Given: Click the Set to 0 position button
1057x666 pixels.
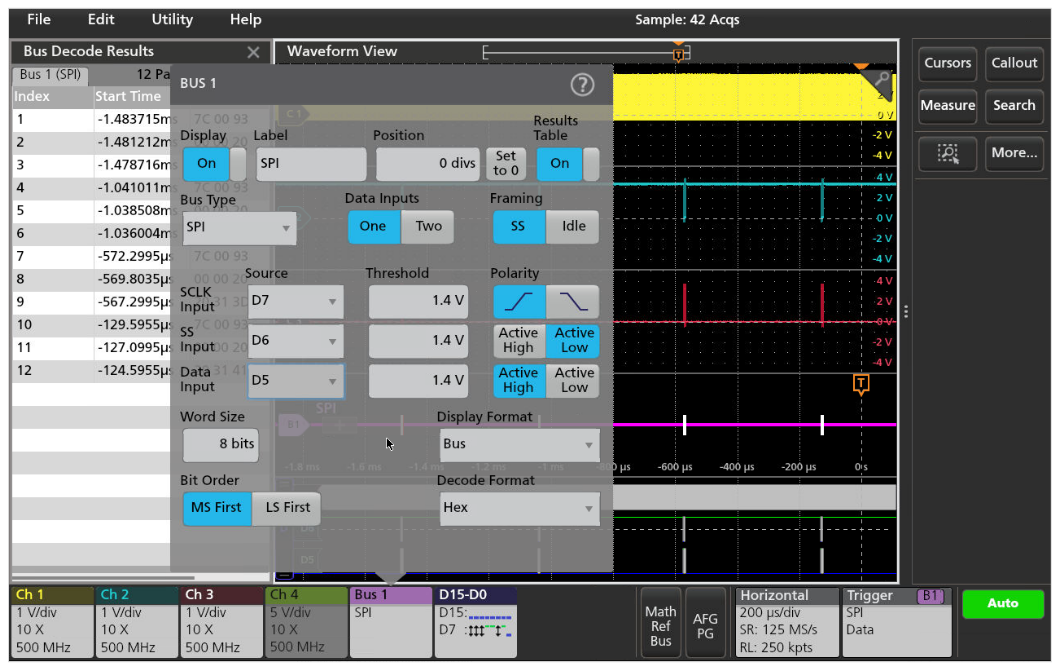Looking at the screenshot, I should point(506,163).
